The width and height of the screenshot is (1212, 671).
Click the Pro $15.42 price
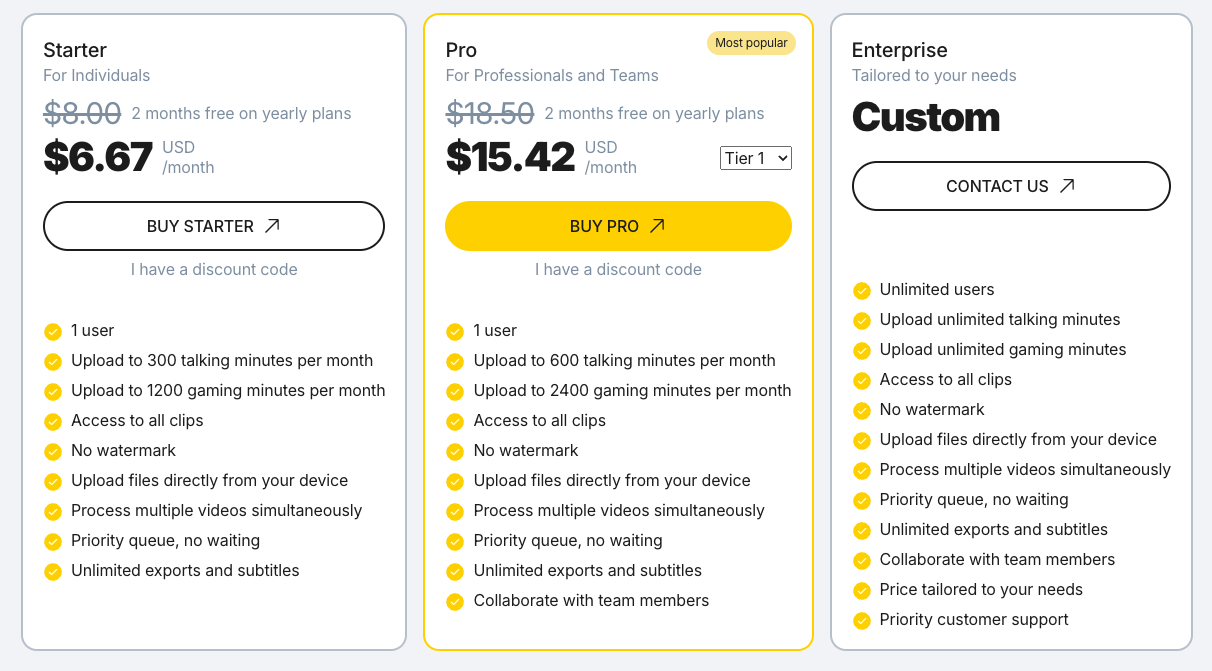tap(510, 157)
